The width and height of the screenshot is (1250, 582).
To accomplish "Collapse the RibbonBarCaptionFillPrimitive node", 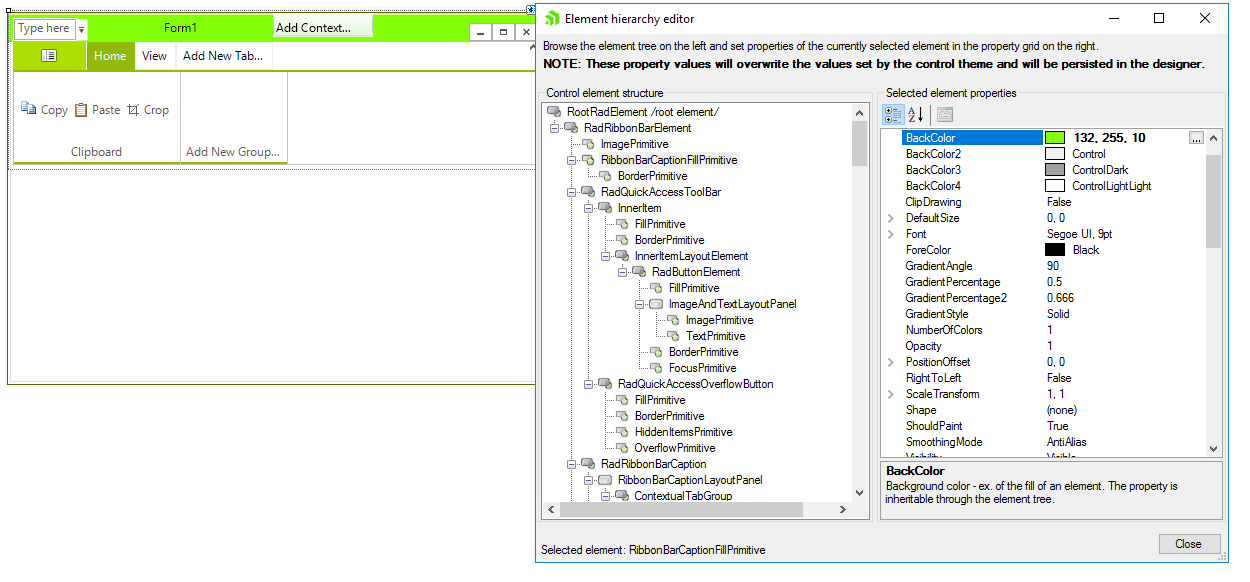I will (571, 160).
